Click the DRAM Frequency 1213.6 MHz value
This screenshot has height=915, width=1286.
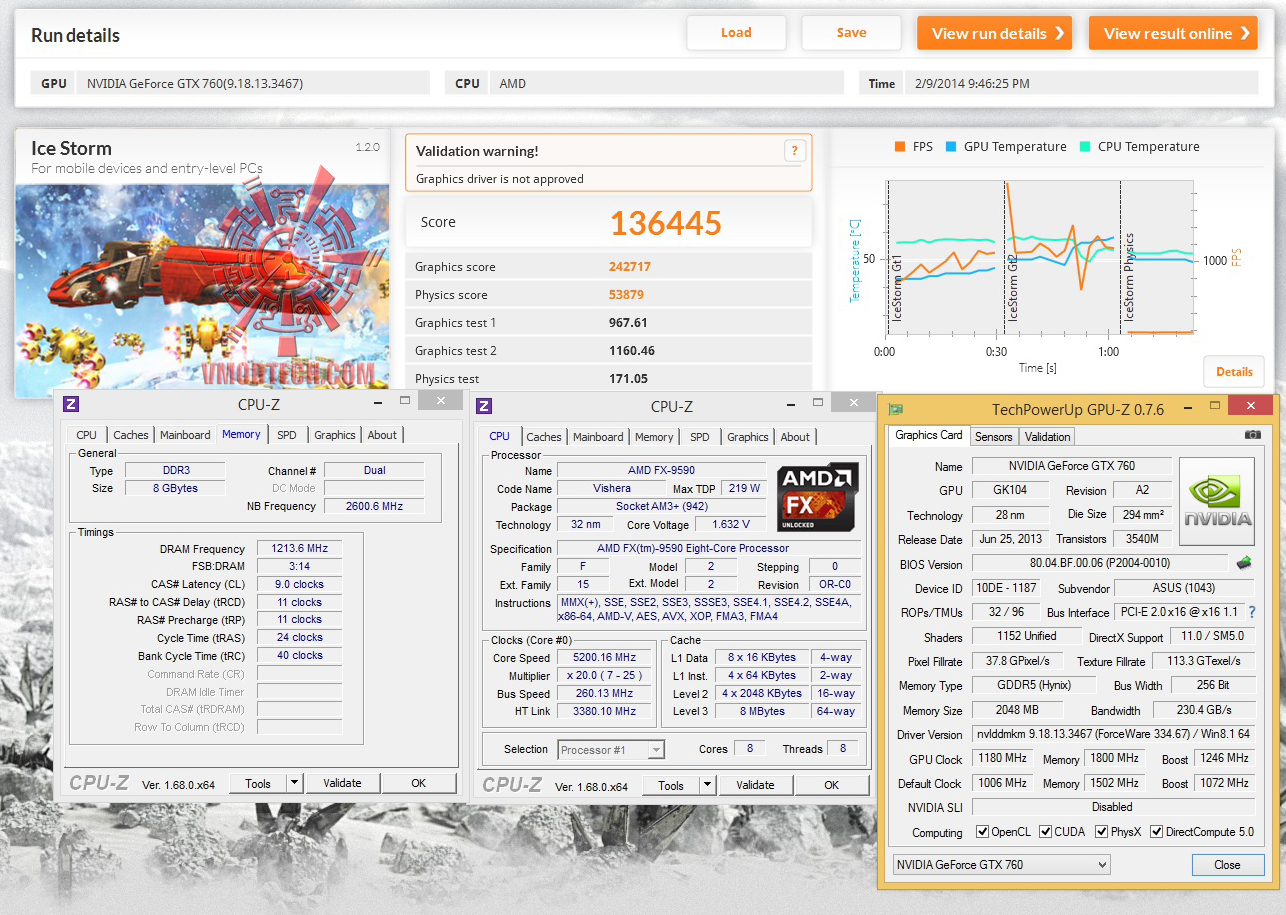tap(299, 549)
